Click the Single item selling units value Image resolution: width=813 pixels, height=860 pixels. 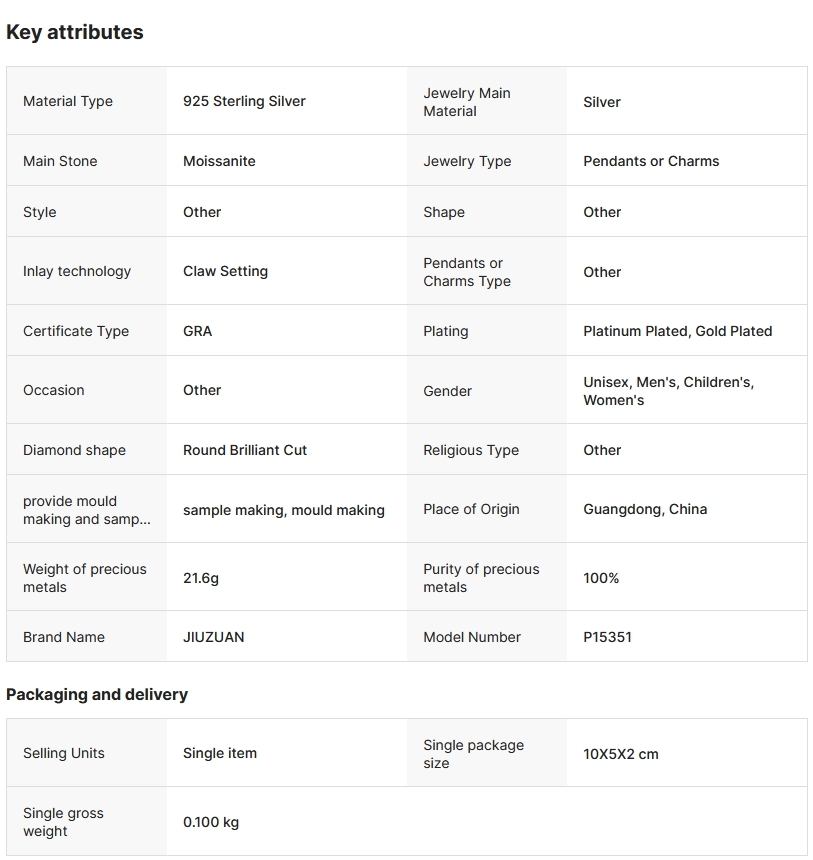220,753
